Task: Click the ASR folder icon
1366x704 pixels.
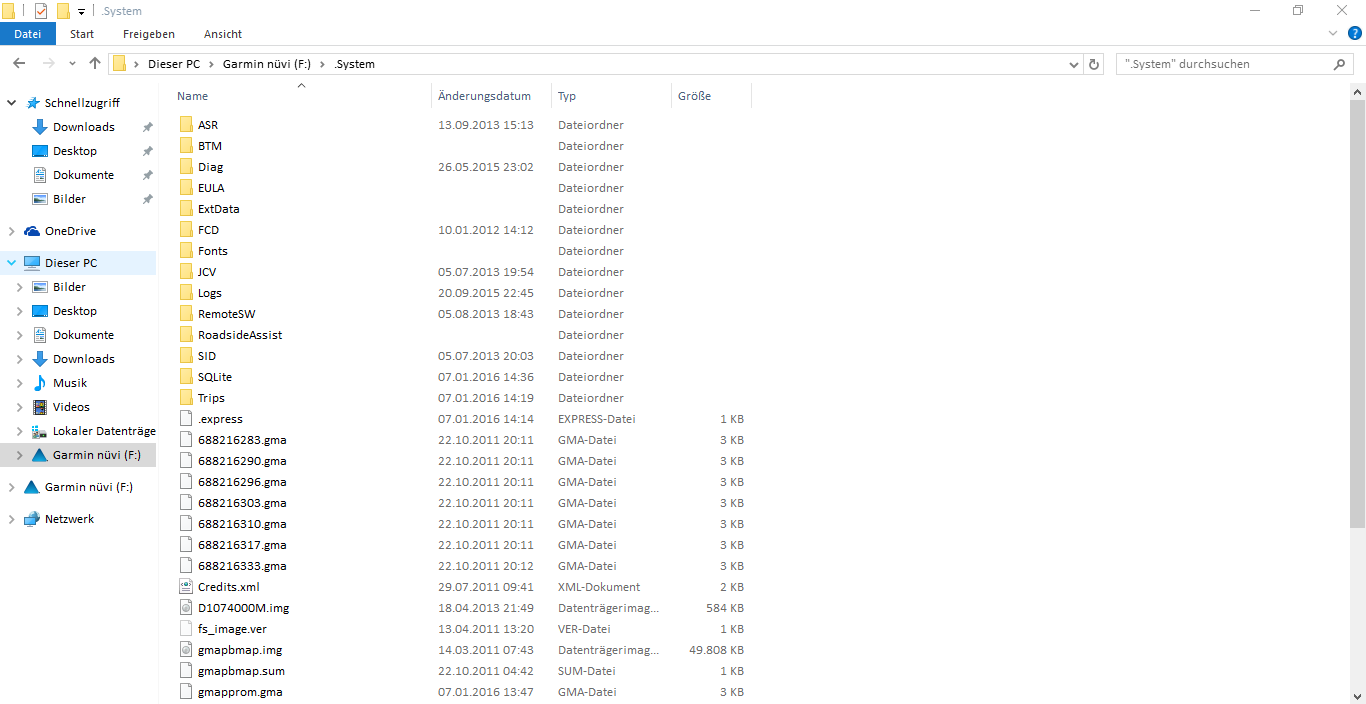Action: tap(186, 125)
